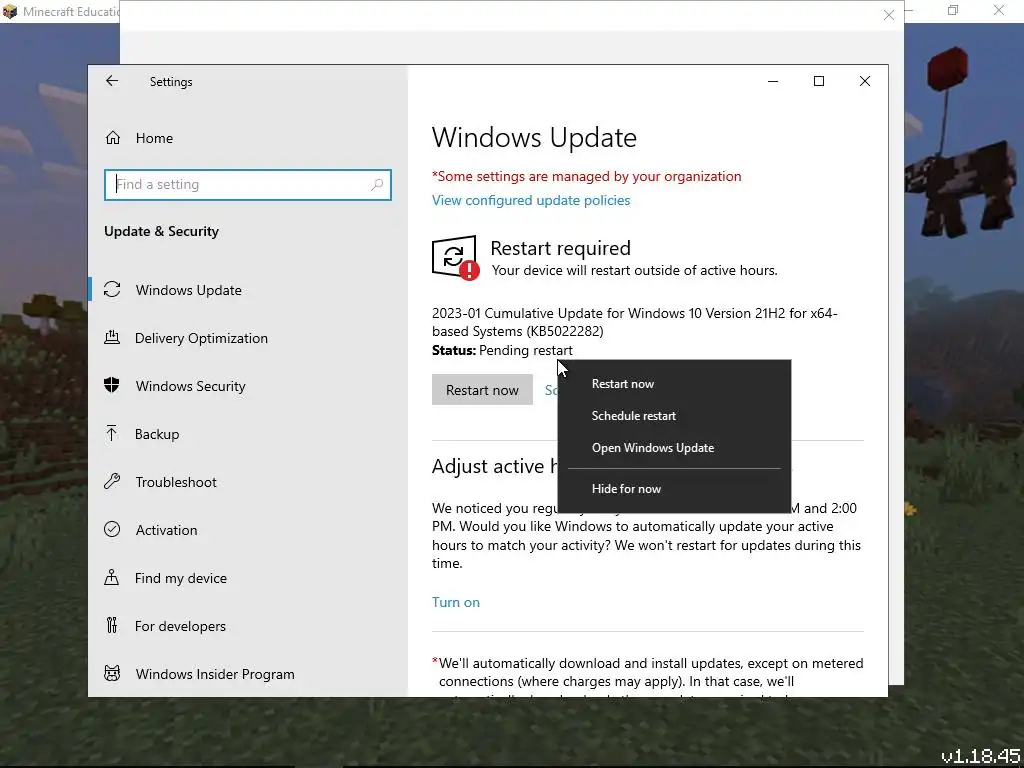Click the Minecraft version v1.18.45 text
The image size is (1024, 768).
pyautogui.click(x=980, y=756)
